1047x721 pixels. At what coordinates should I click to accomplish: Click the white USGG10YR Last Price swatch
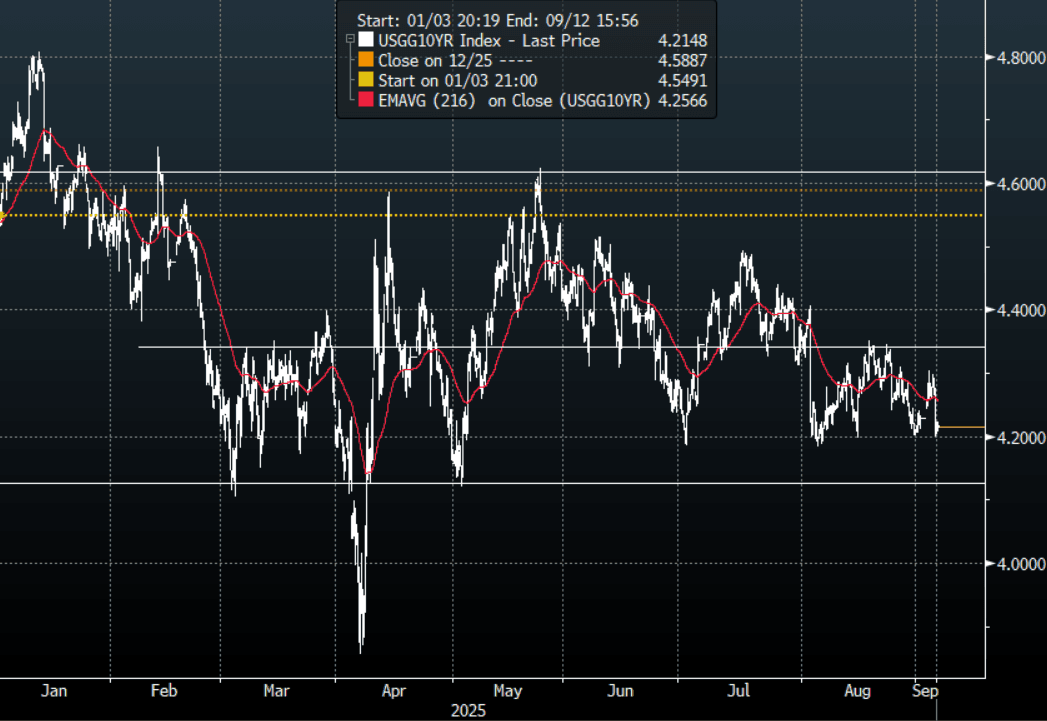click(x=365, y=41)
